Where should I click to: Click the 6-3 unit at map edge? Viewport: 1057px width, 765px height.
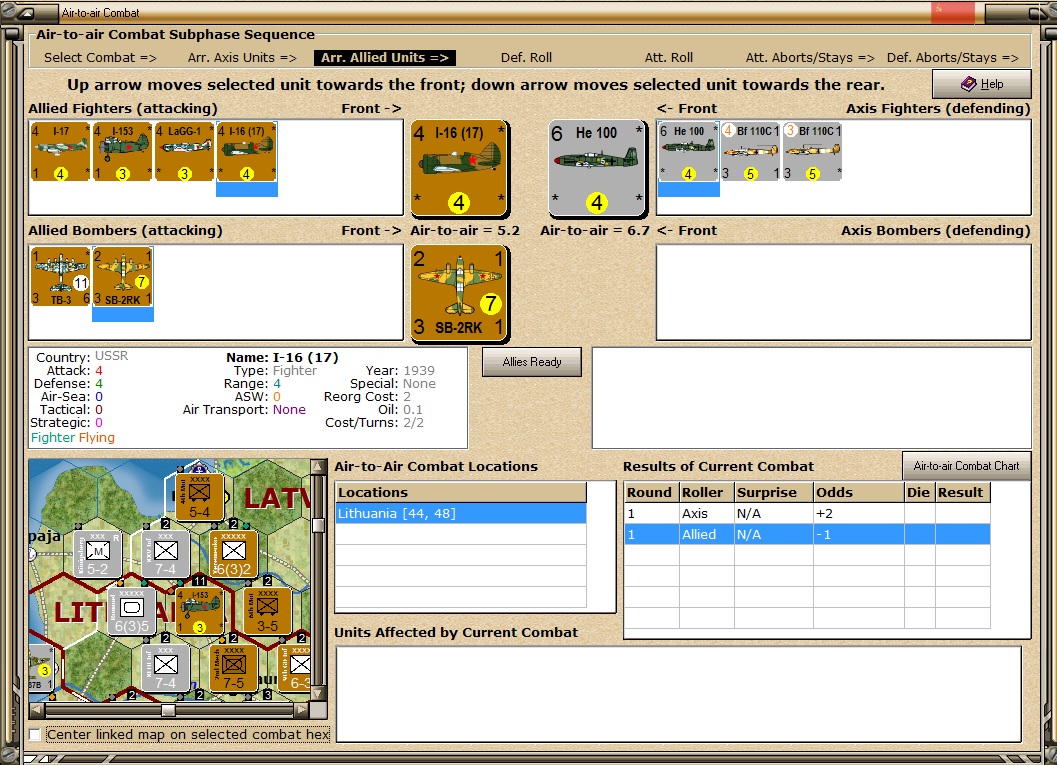[x=295, y=669]
